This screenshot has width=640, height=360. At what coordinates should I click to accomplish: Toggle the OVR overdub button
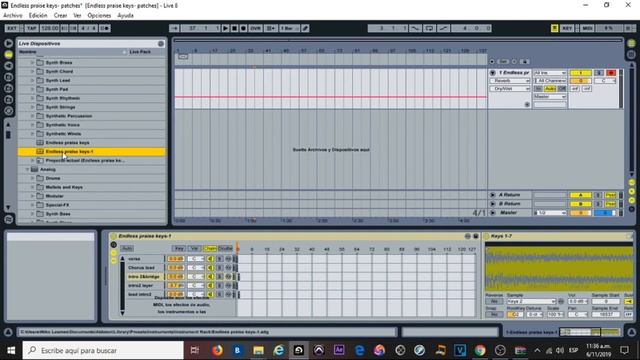(256, 28)
